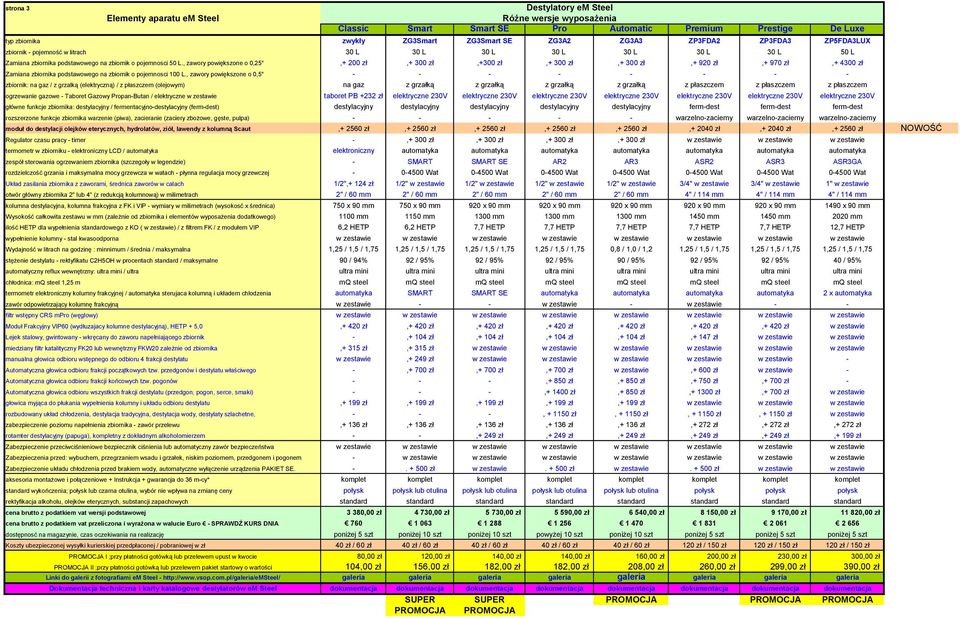Screen dimensions: 960x619
Task: Click the model code ZG3A2
Action: [x=559, y=41]
